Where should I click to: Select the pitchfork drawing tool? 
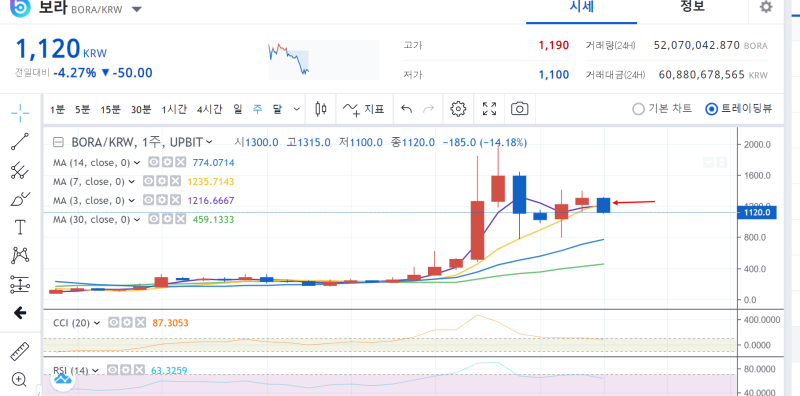point(20,170)
